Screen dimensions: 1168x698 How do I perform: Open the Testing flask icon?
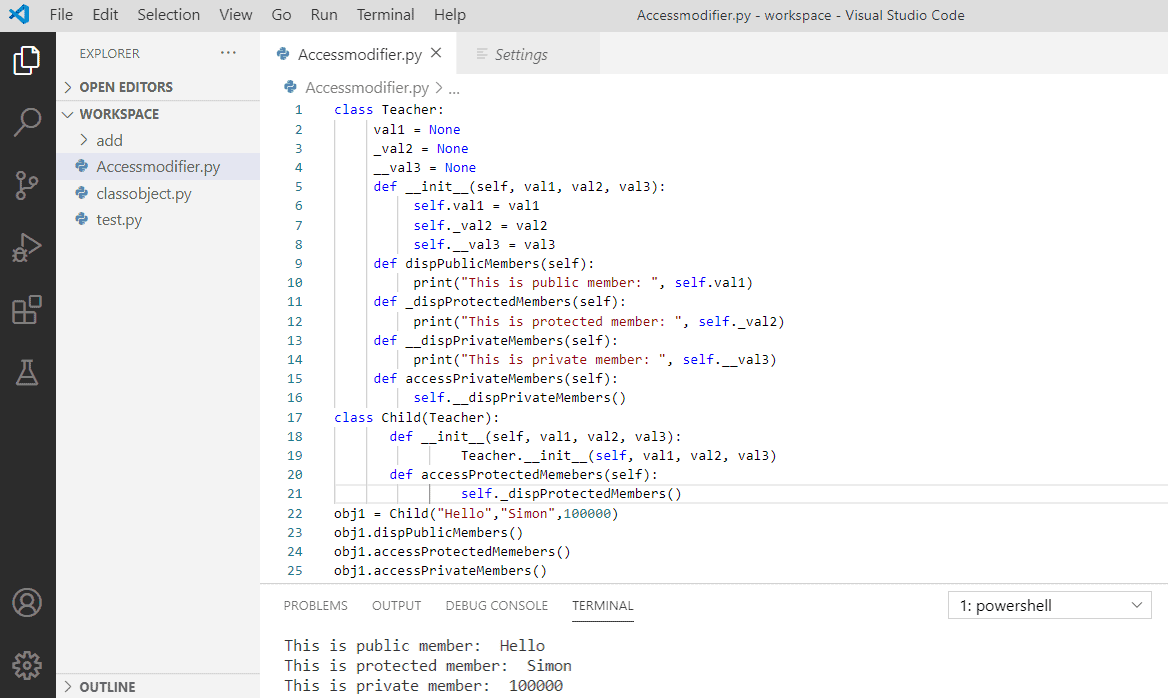pos(27,372)
